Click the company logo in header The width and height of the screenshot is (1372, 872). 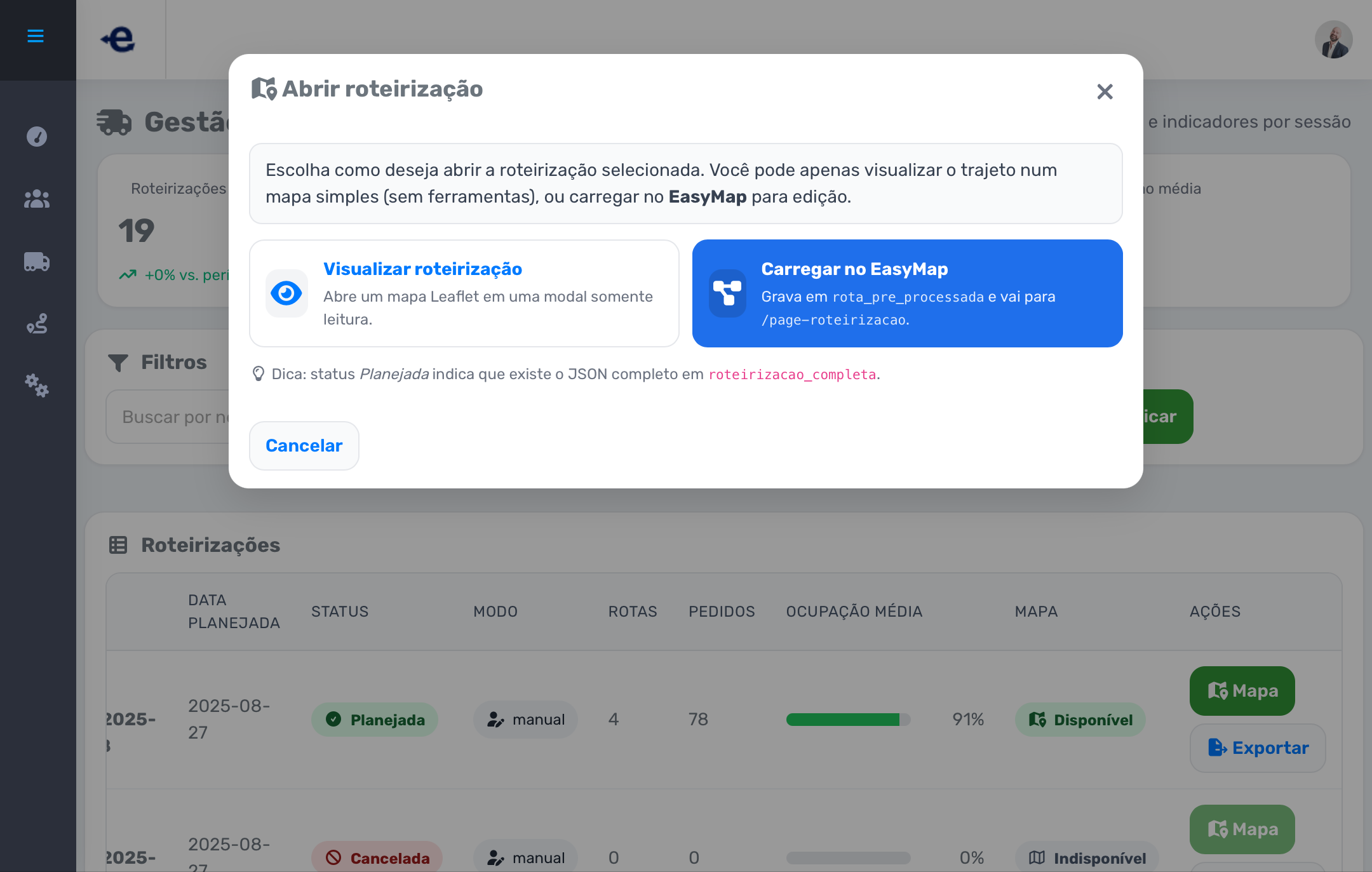pos(119,39)
